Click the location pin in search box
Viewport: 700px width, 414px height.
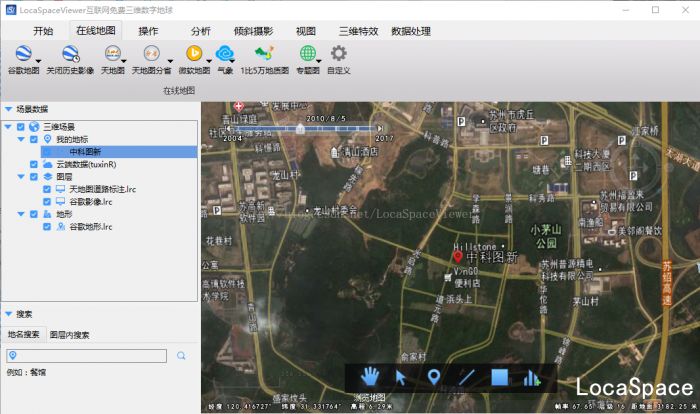13,355
